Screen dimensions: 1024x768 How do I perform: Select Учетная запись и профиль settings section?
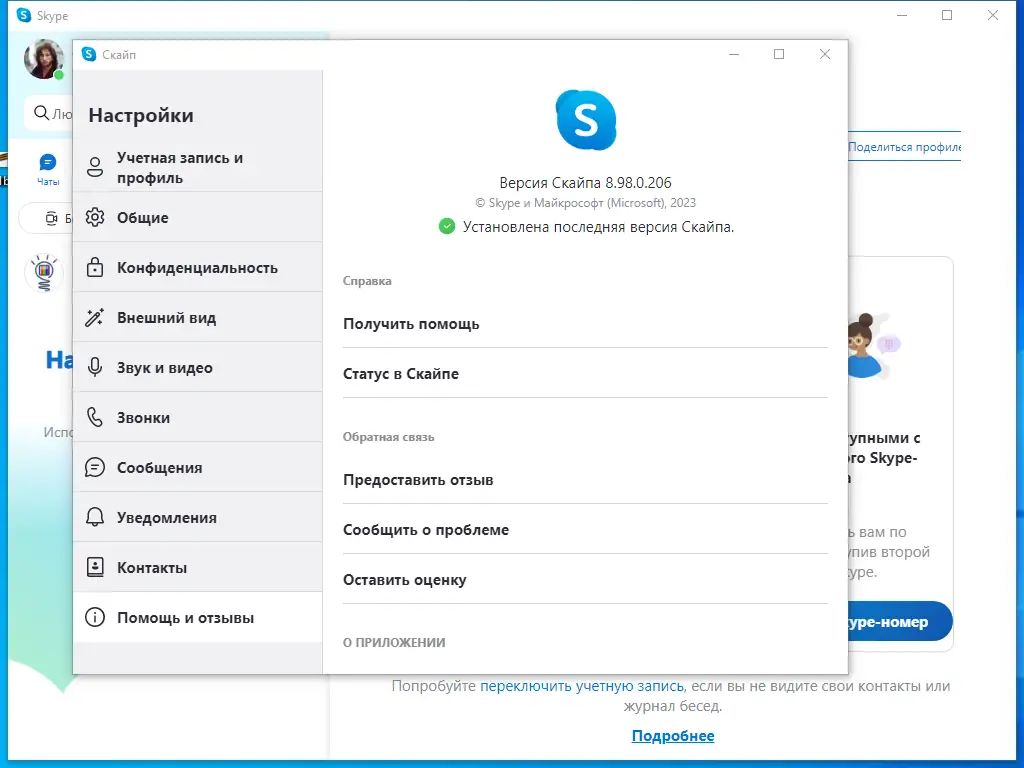198,167
